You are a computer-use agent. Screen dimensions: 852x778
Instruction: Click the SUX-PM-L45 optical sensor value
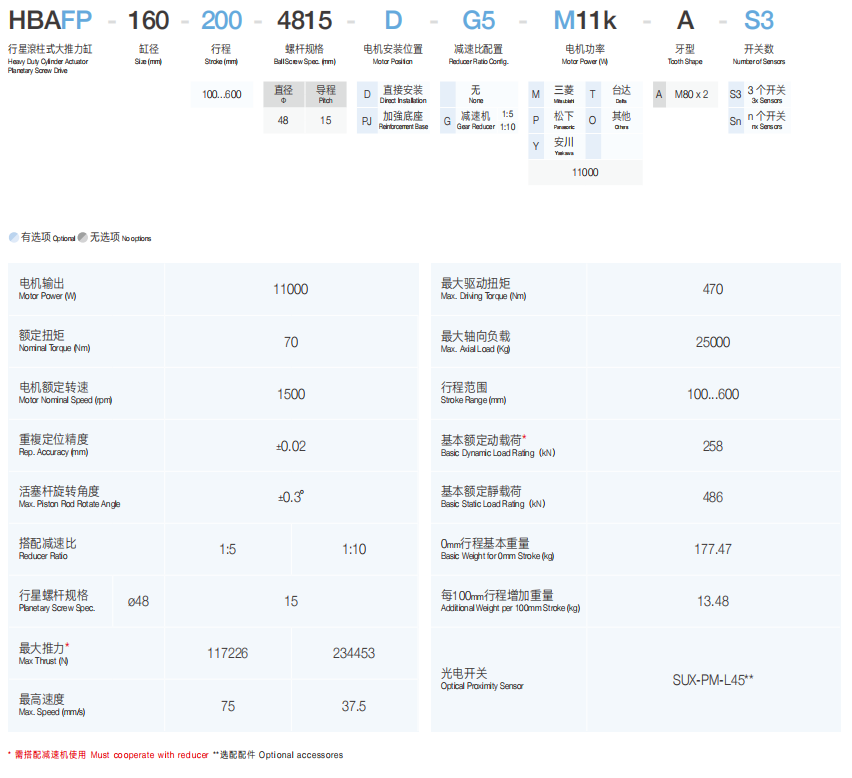tap(712, 679)
